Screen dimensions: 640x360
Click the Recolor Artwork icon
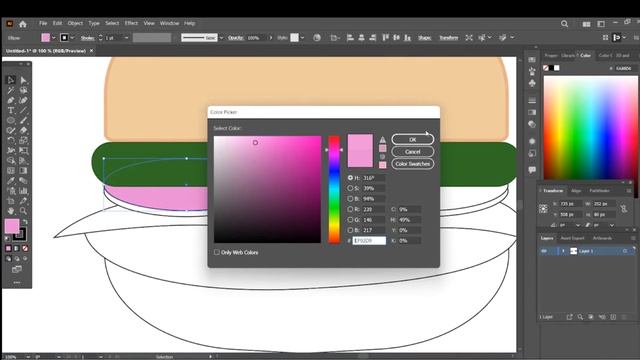317,38
